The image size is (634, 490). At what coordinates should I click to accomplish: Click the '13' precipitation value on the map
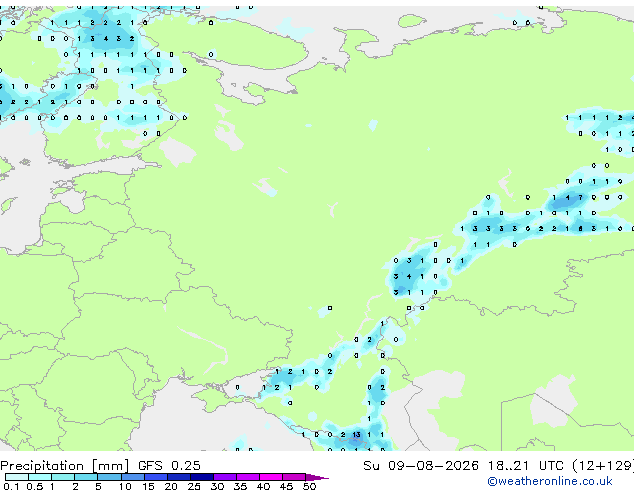tap(356, 435)
